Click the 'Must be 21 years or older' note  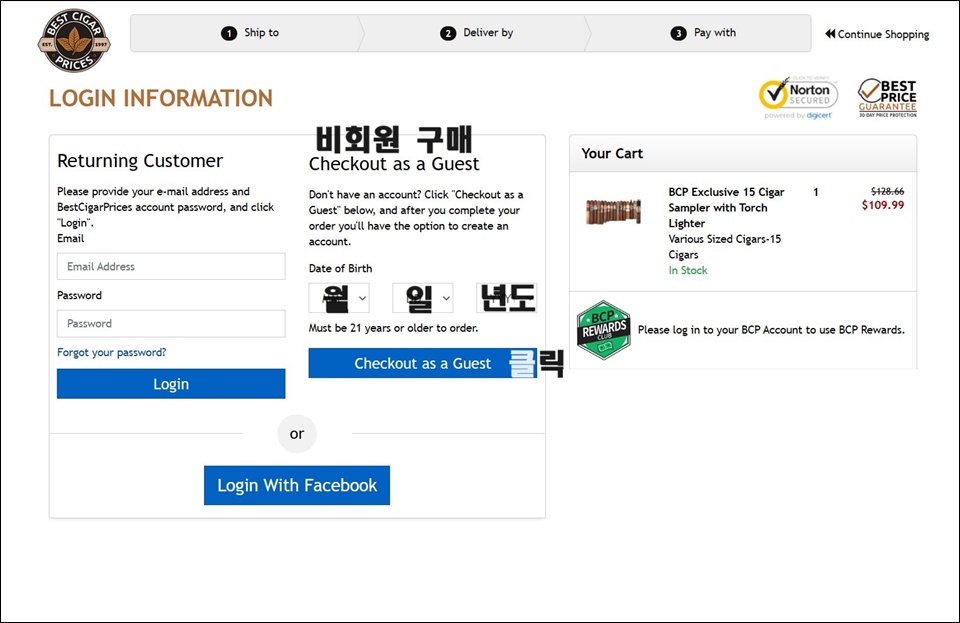393,328
